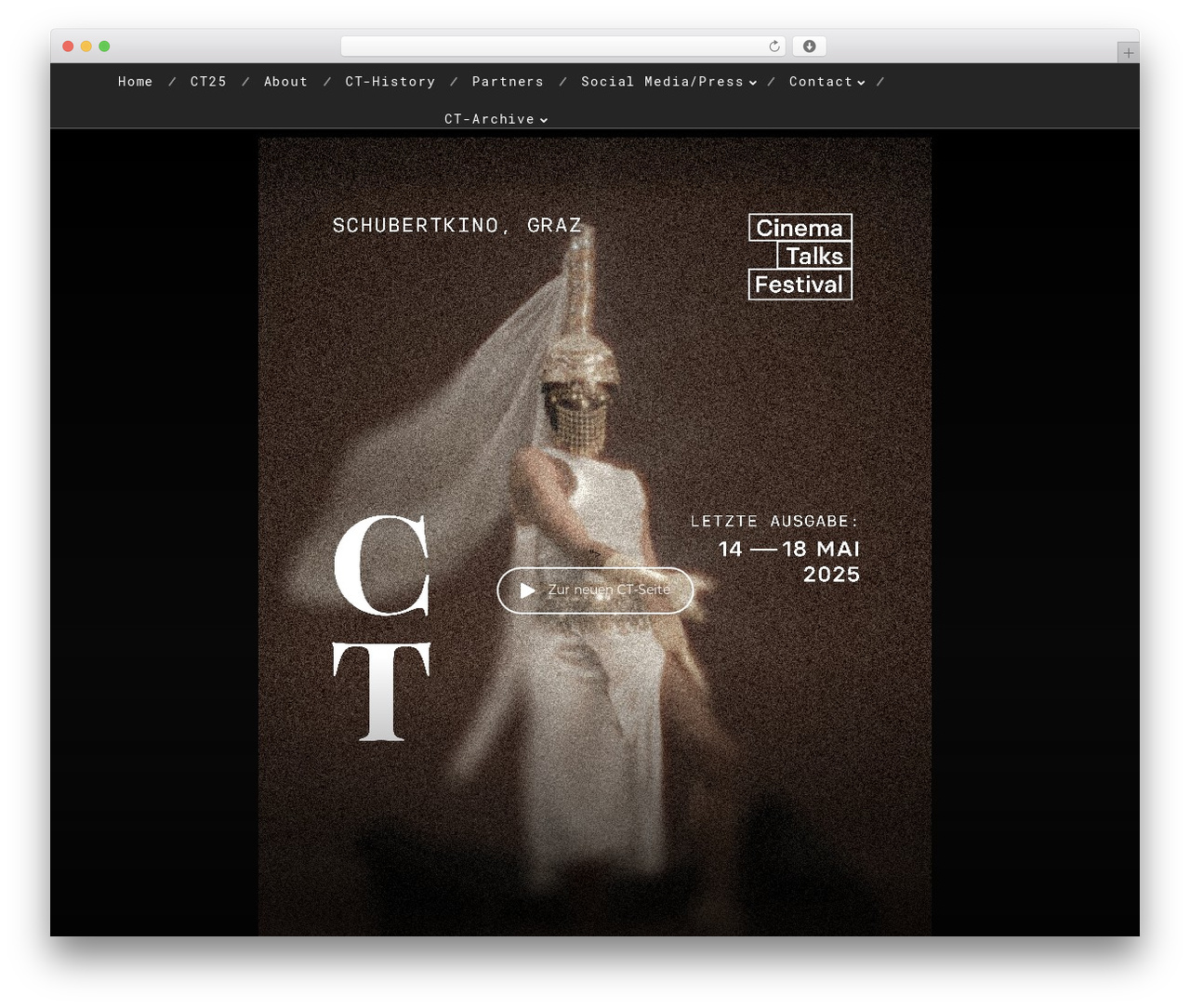Open the About page

(x=285, y=82)
